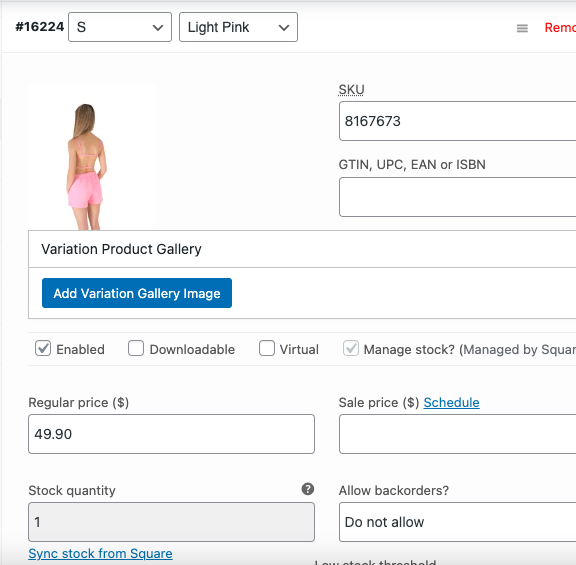Click the Remove link for the variation
Image resolution: width=576 pixels, height=565 pixels.
click(x=560, y=28)
